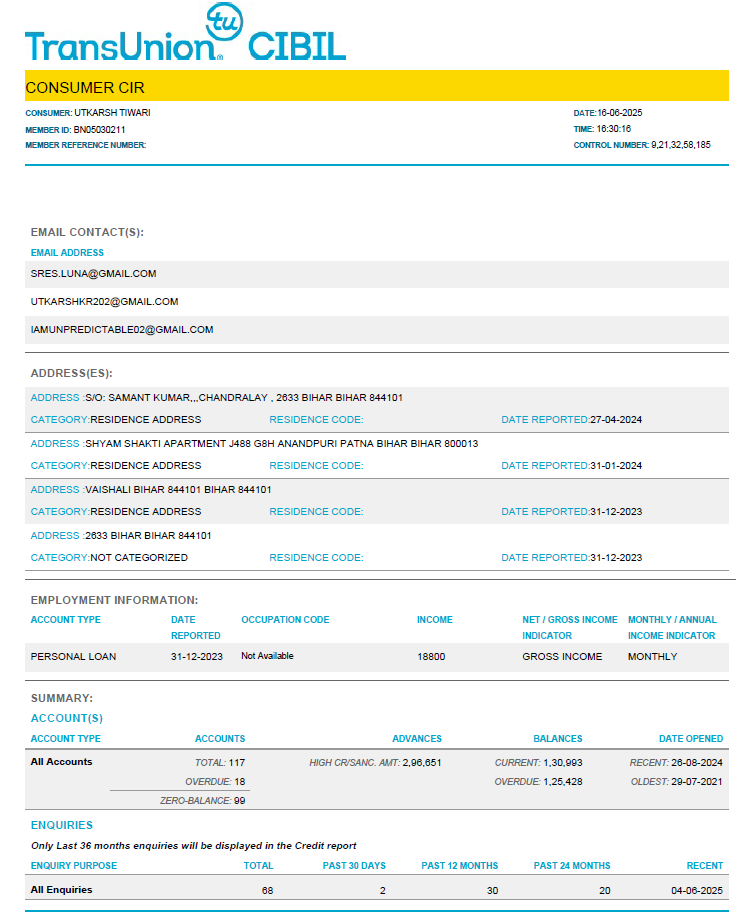Click the DATE OPENED column header
This screenshot has width=736, height=912.
coord(691,739)
